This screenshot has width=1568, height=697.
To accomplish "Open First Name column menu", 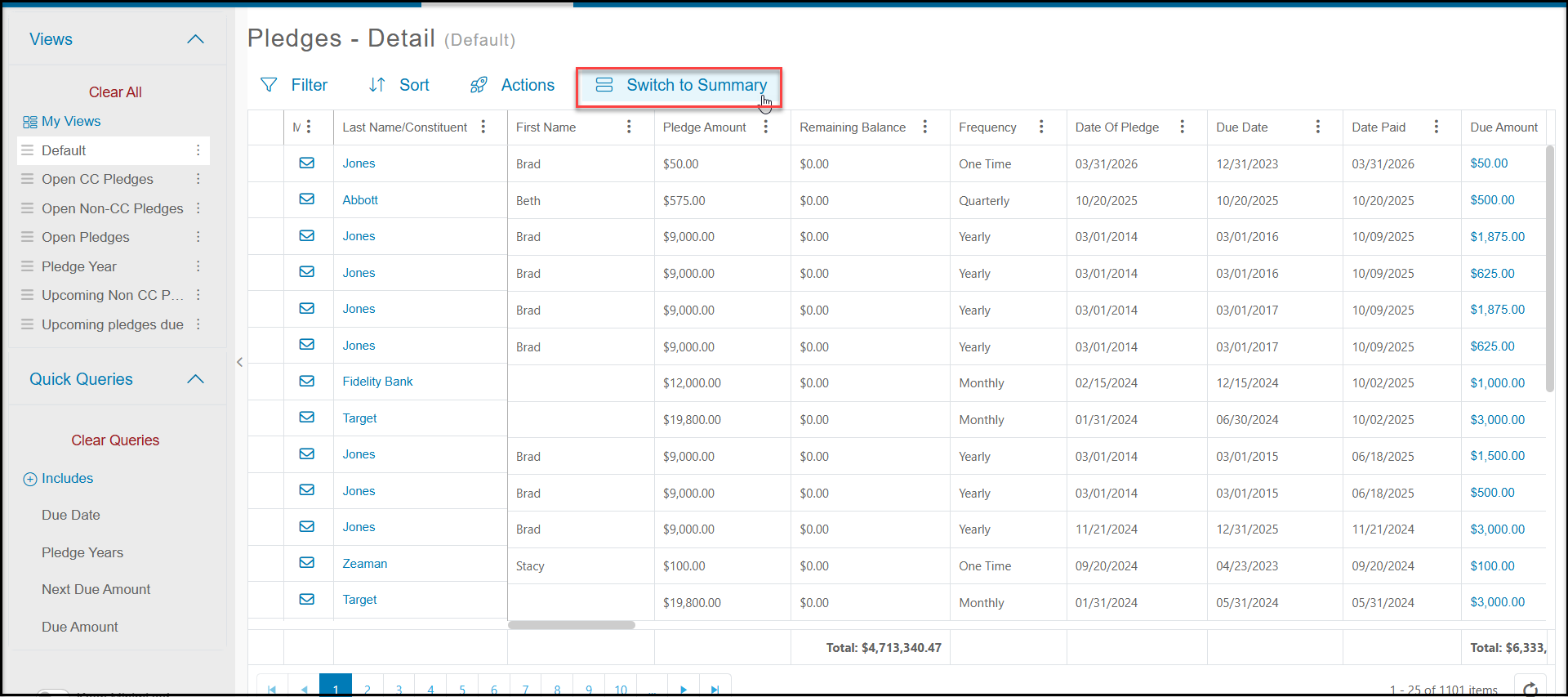I will 629,127.
